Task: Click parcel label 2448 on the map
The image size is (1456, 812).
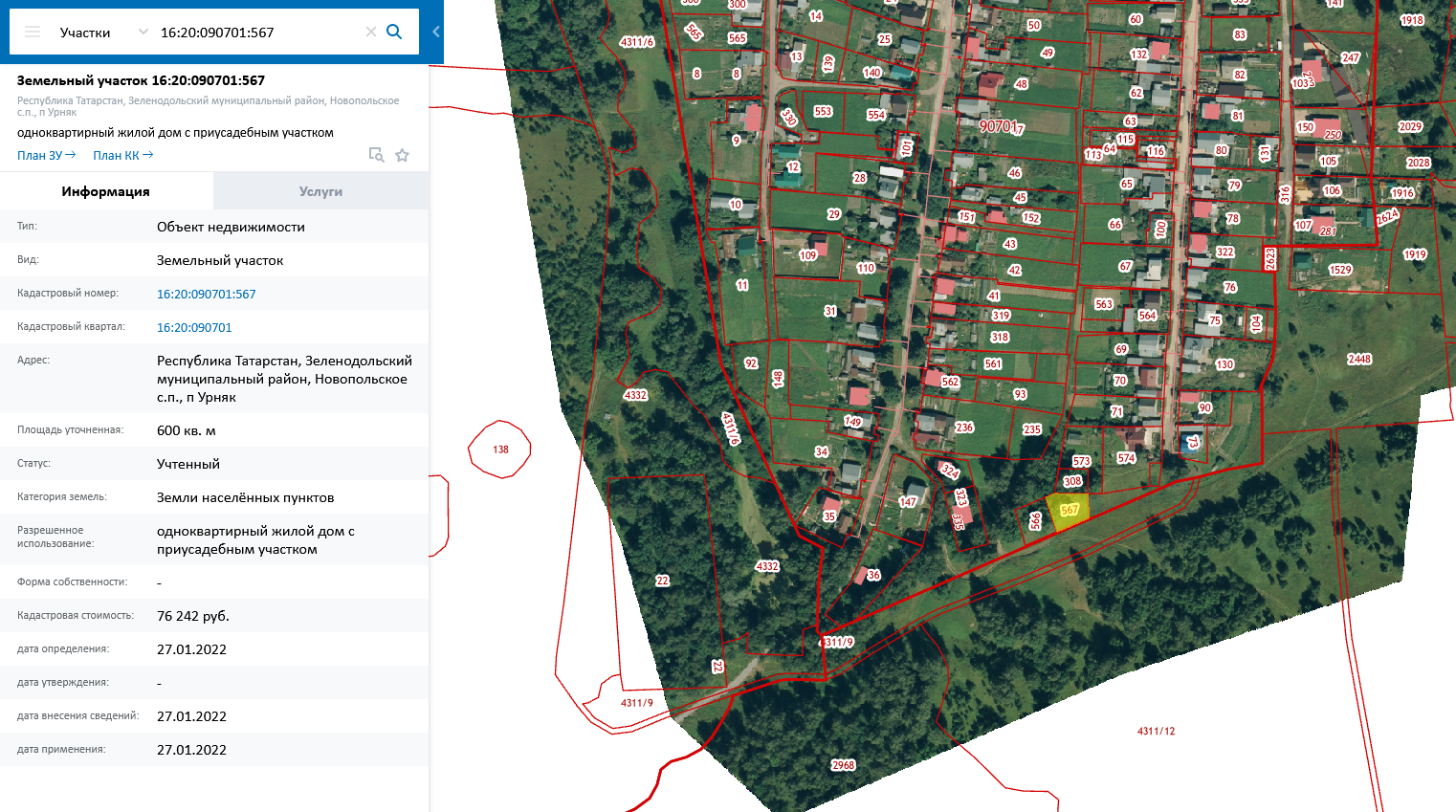Action: 1359,360
